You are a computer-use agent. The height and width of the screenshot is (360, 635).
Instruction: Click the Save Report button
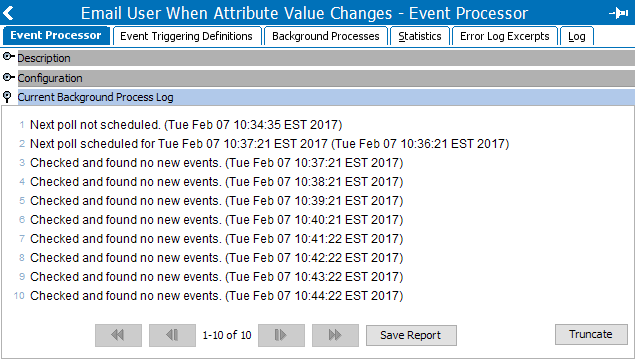click(x=411, y=335)
